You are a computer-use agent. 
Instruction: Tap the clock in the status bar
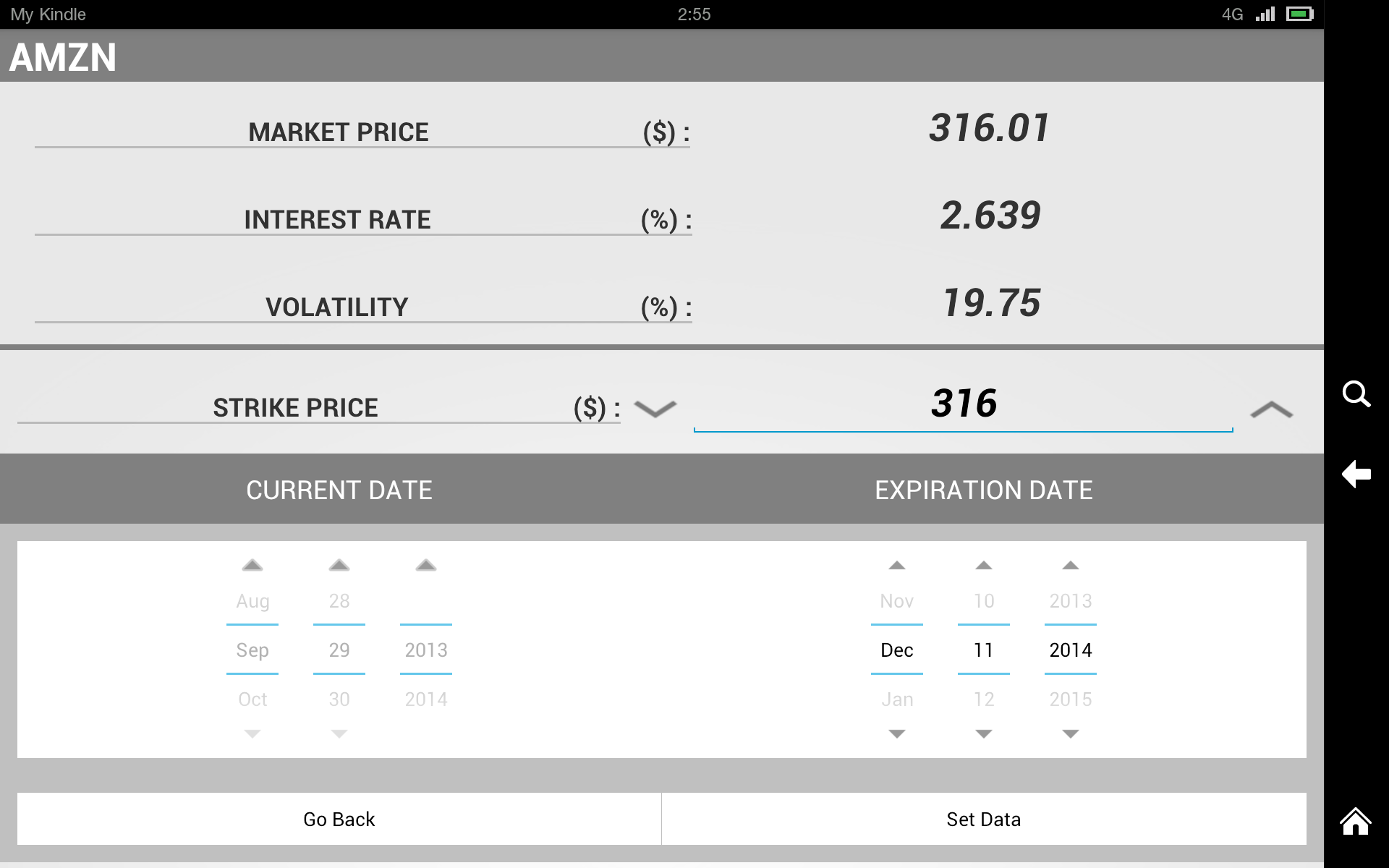[694, 13]
